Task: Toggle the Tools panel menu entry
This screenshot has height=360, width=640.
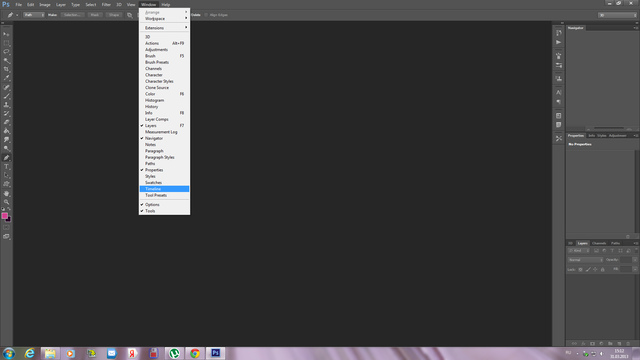Action: [164, 211]
